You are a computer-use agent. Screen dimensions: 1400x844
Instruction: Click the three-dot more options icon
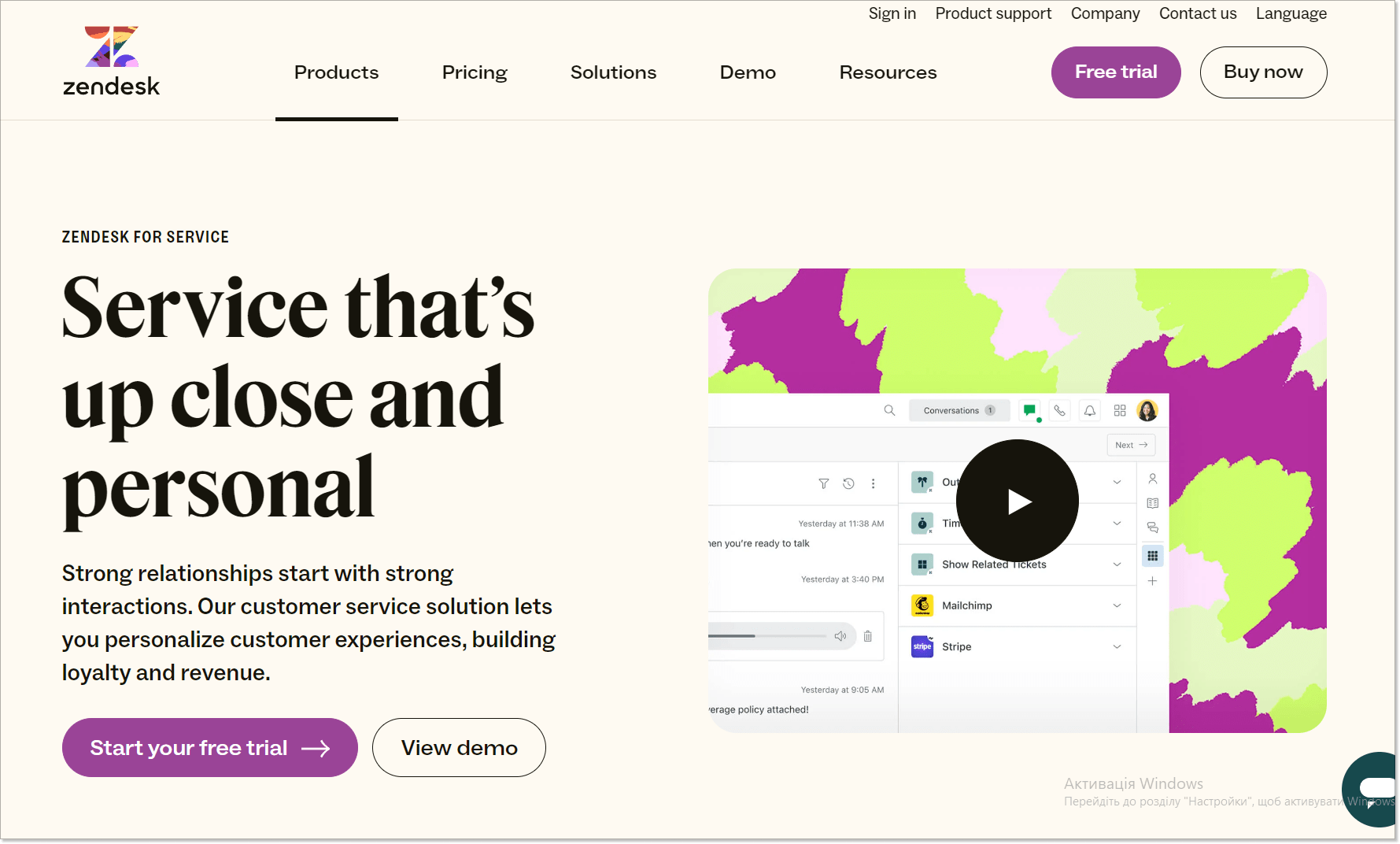[x=873, y=483]
